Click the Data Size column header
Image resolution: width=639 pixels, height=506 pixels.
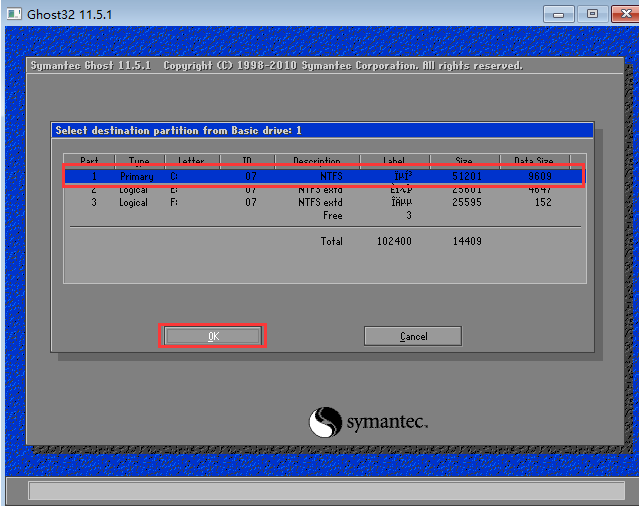pyautogui.click(x=533, y=161)
